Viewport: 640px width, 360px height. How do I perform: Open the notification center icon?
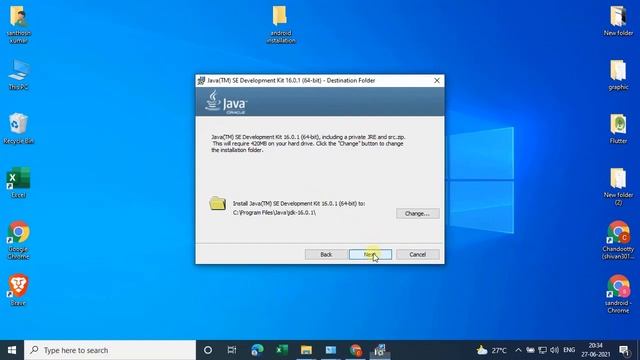click(x=624, y=350)
